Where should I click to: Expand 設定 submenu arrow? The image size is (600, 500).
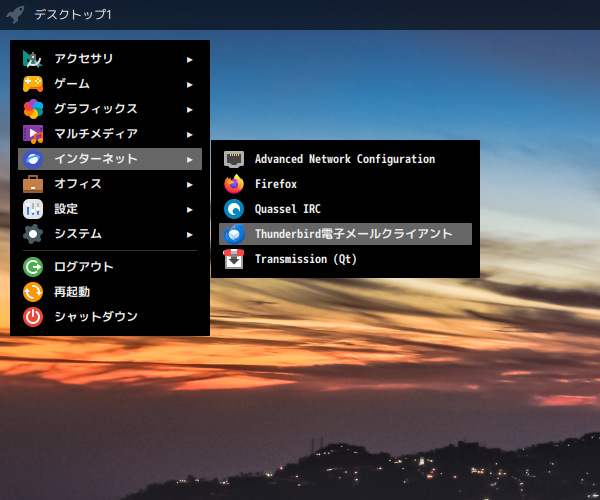tap(189, 210)
